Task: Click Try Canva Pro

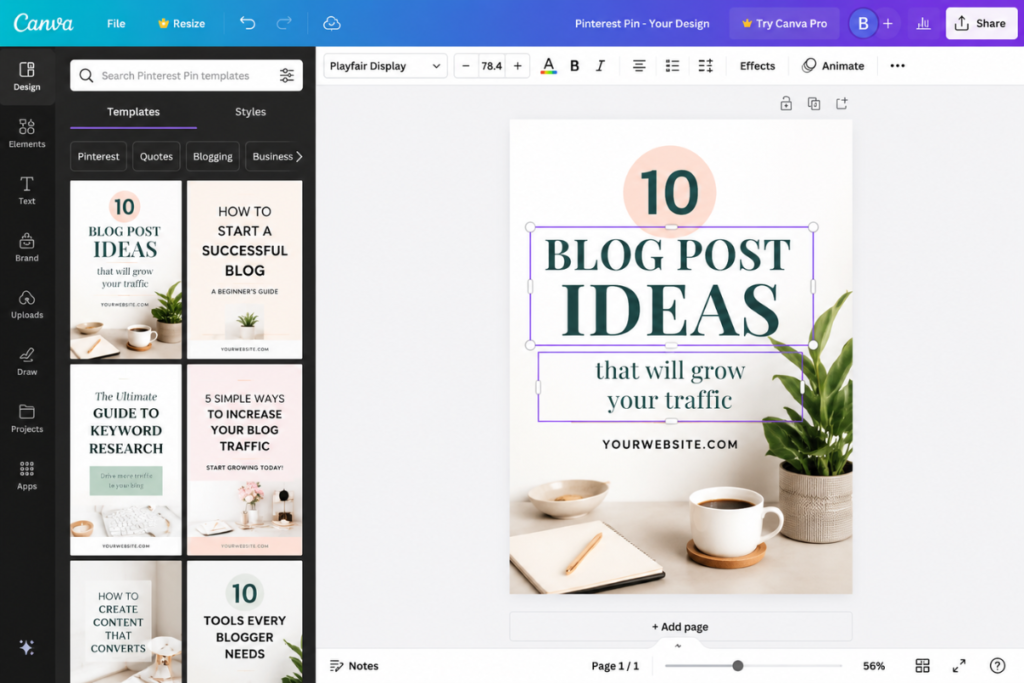Action: 784,24
